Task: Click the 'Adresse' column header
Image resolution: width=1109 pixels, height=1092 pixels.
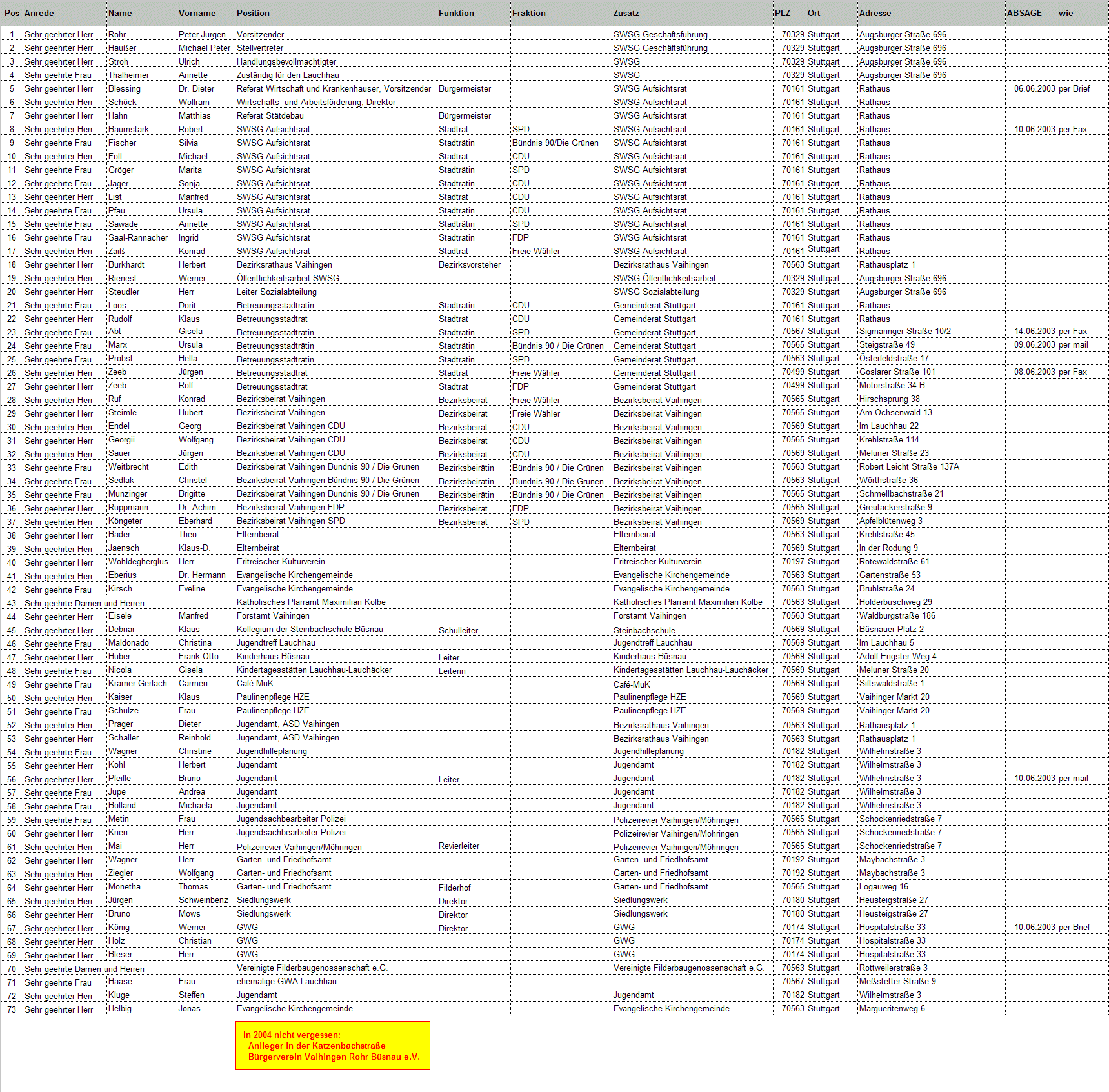Action: click(875, 13)
